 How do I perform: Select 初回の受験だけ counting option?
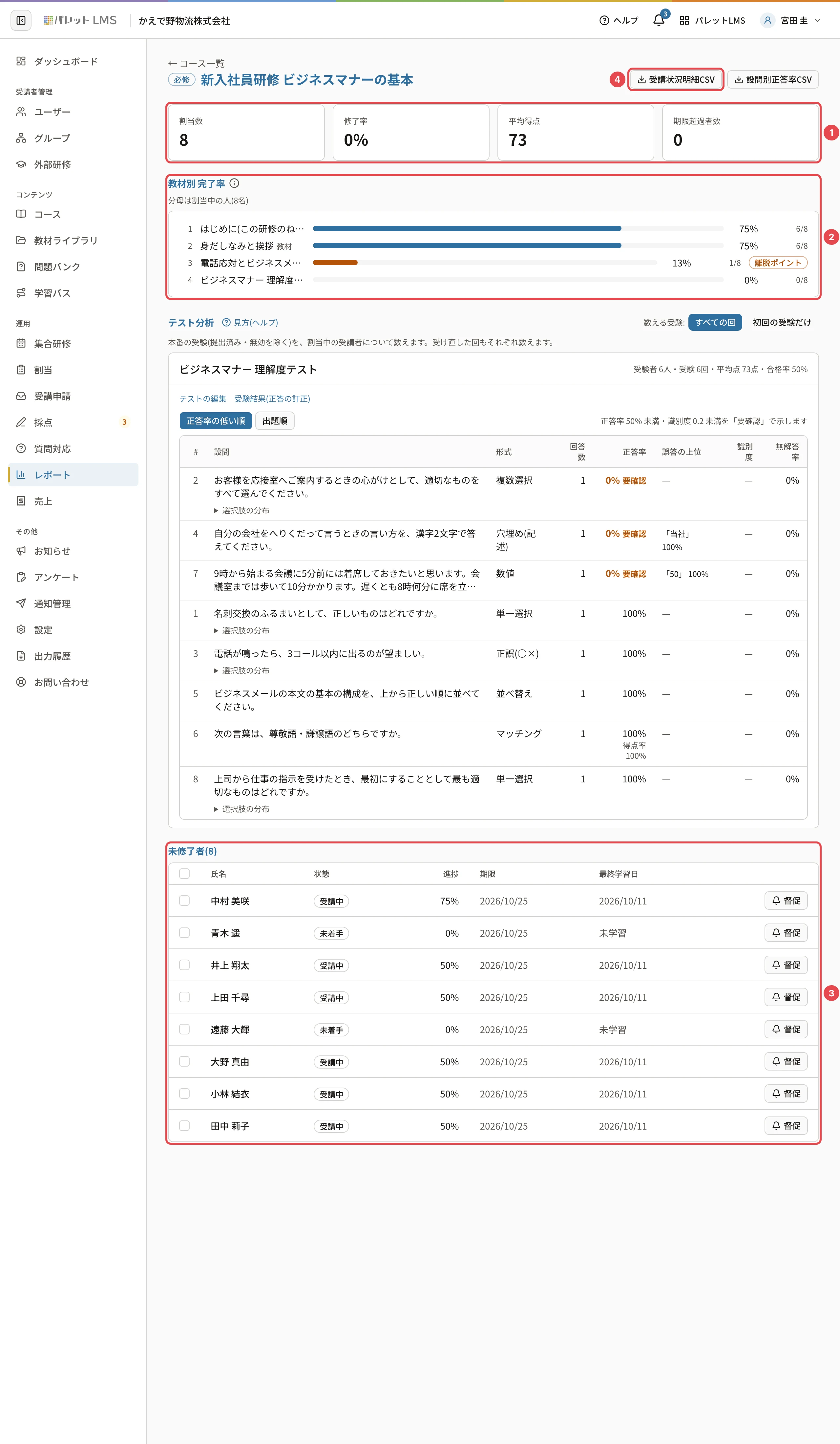(x=782, y=323)
